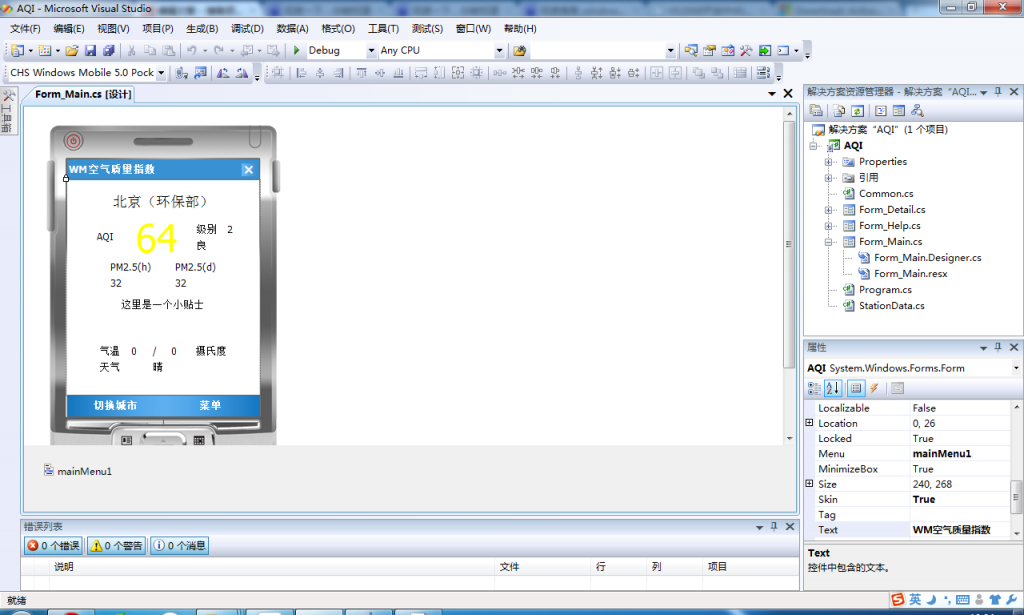The height and width of the screenshot is (615, 1024).
Task: Click Show All Files in Solution Explorer
Action: tap(839, 111)
